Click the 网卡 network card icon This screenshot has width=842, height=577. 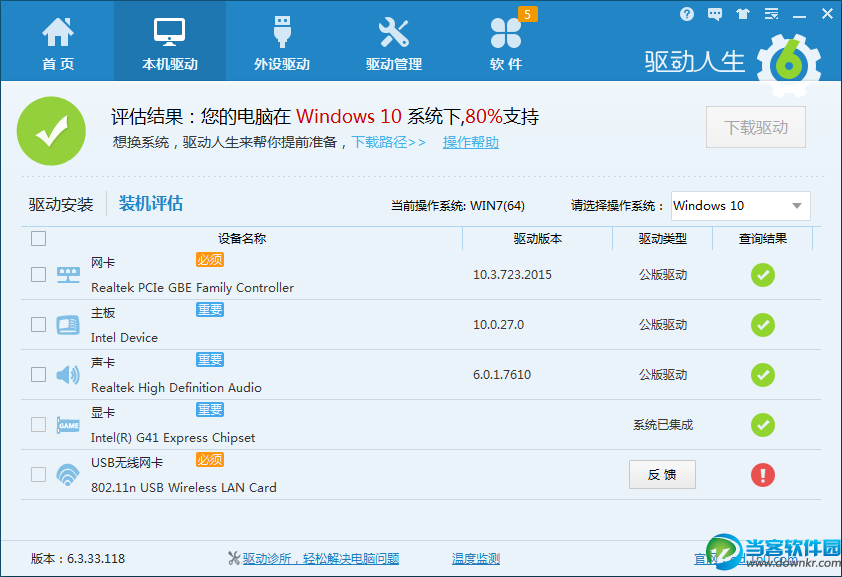(68, 275)
